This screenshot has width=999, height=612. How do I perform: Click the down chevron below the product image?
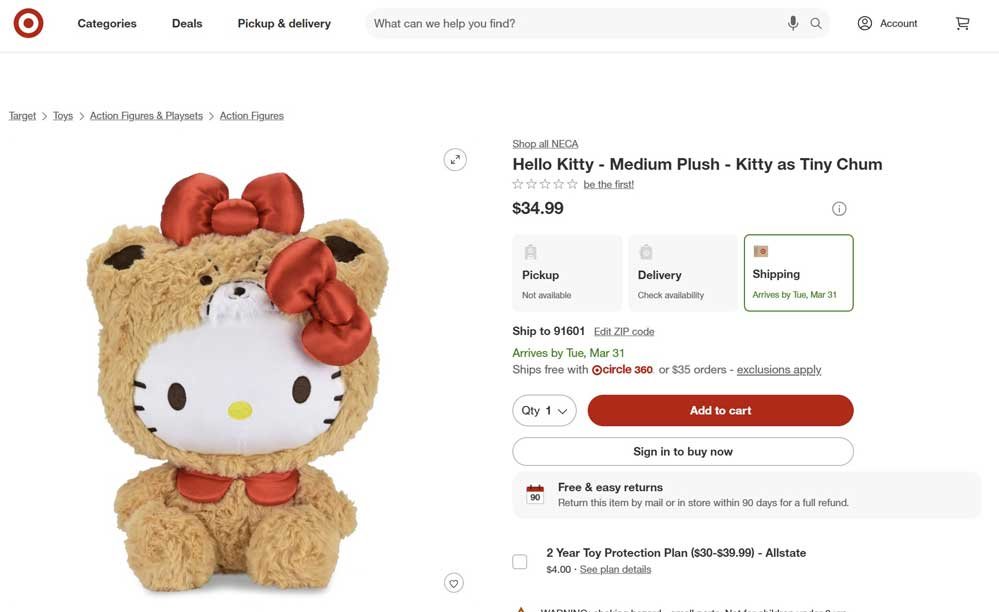click(x=453, y=582)
